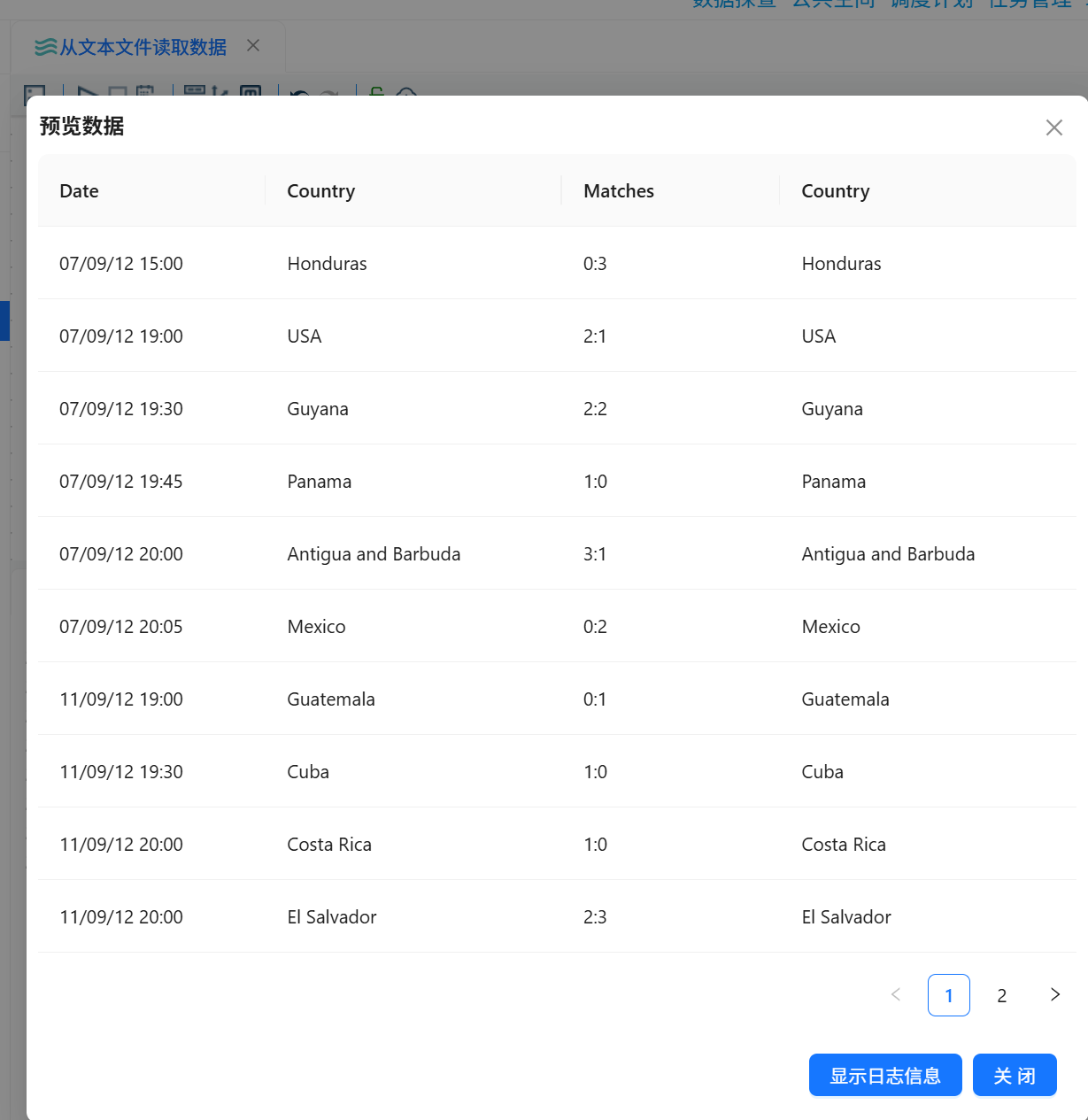Click the next page arrow
This screenshot has width=1088, height=1120.
point(1055,994)
